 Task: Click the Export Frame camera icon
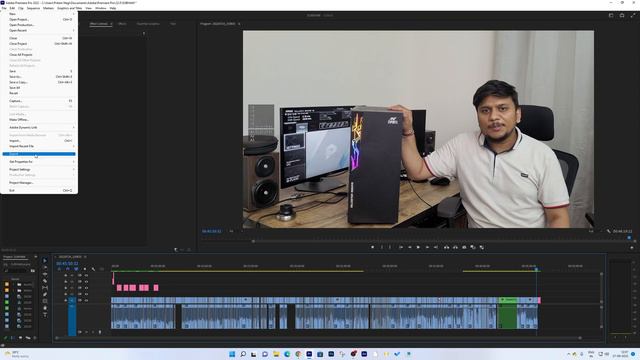(x=464, y=247)
